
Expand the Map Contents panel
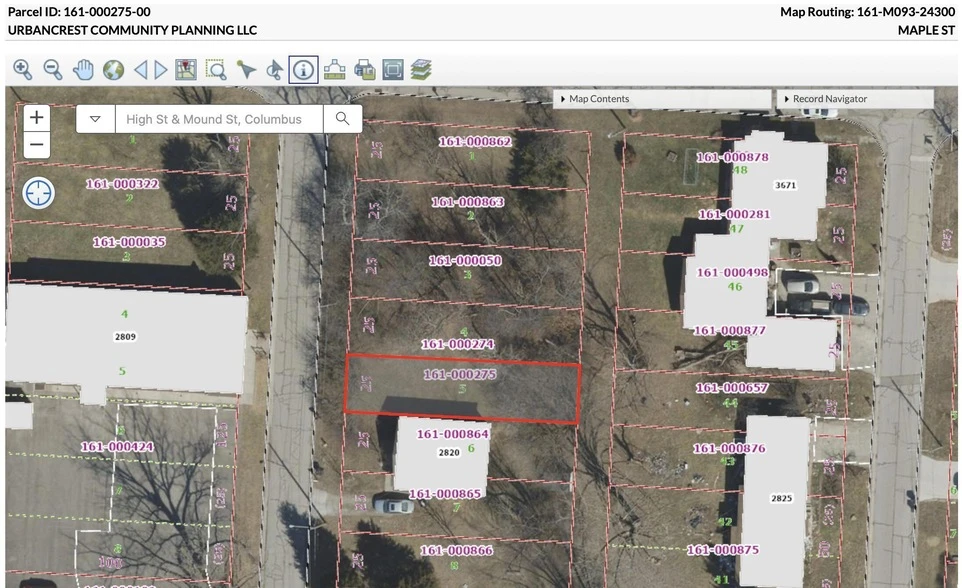pyautogui.click(x=662, y=99)
